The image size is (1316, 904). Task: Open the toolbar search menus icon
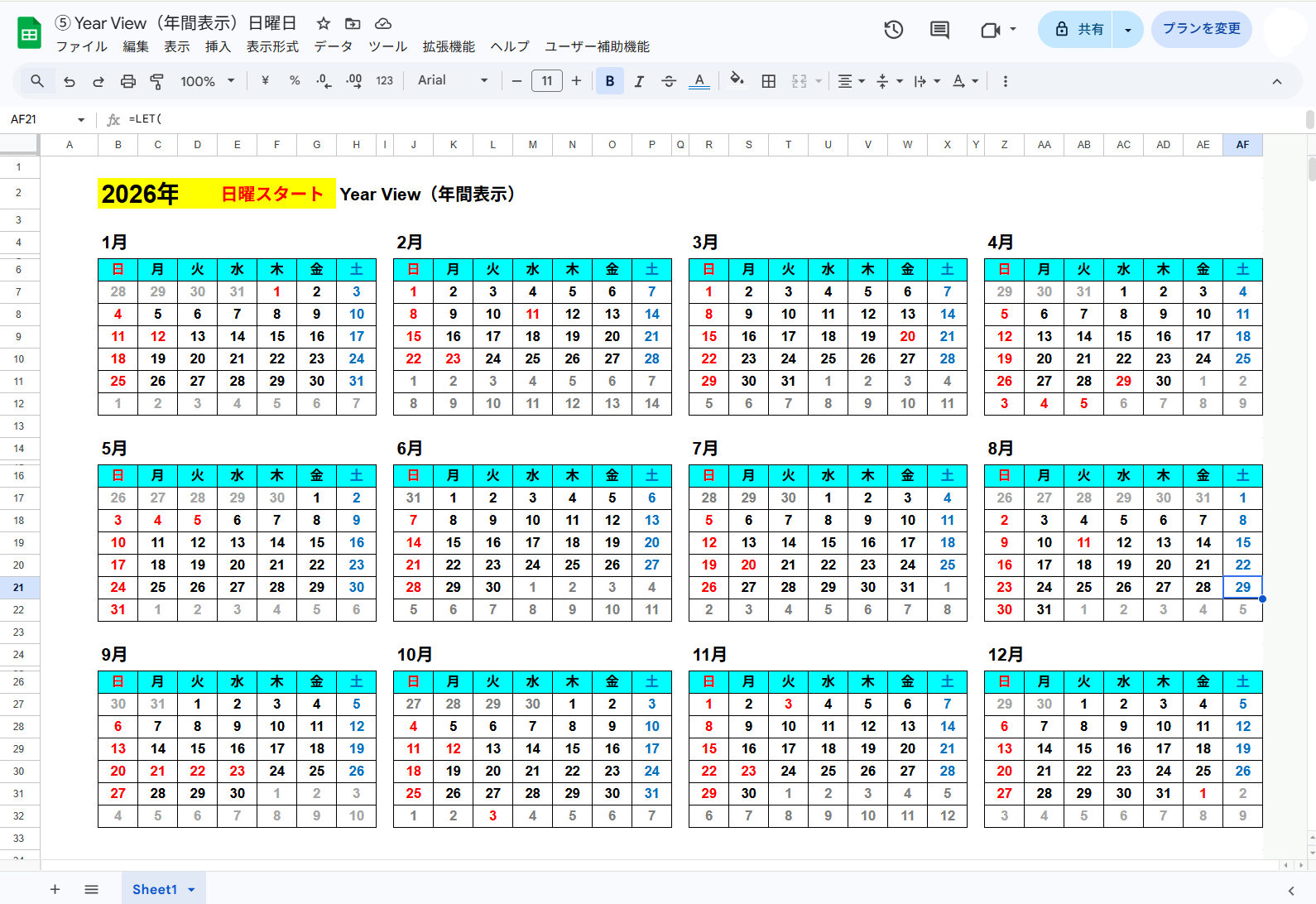tap(37, 81)
